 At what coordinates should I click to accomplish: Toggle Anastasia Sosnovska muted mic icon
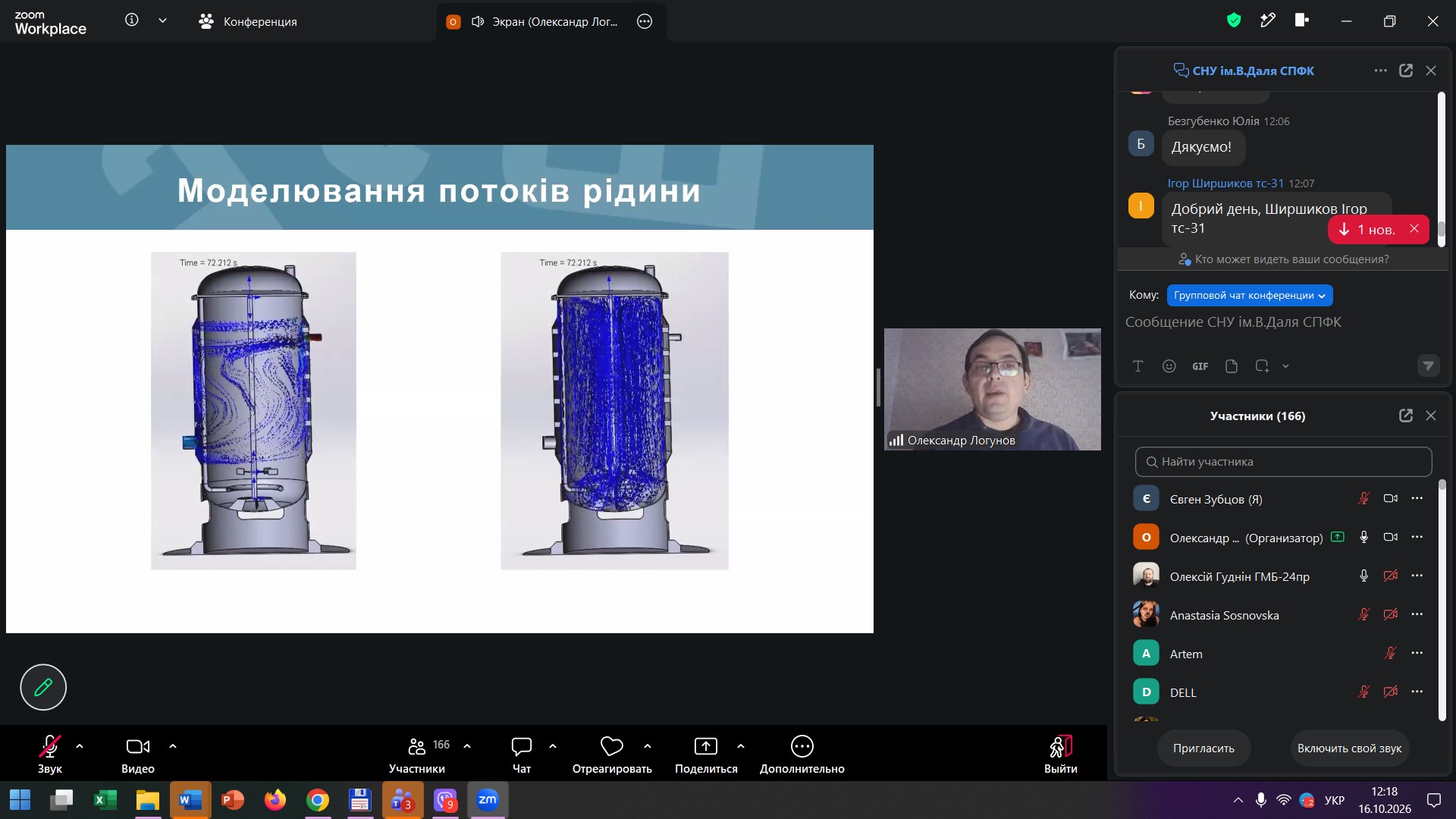coord(1363,614)
